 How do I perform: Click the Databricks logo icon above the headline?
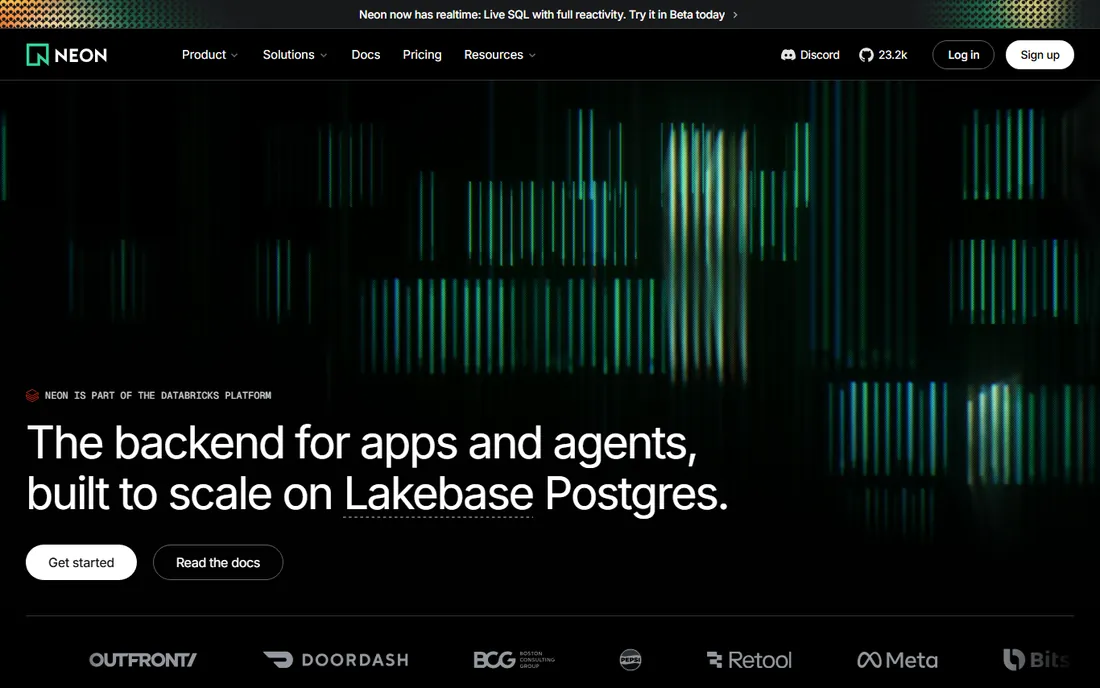click(x=32, y=396)
